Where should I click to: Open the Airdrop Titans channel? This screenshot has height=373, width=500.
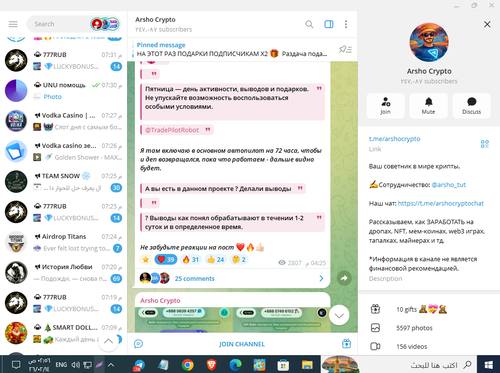coord(63,242)
